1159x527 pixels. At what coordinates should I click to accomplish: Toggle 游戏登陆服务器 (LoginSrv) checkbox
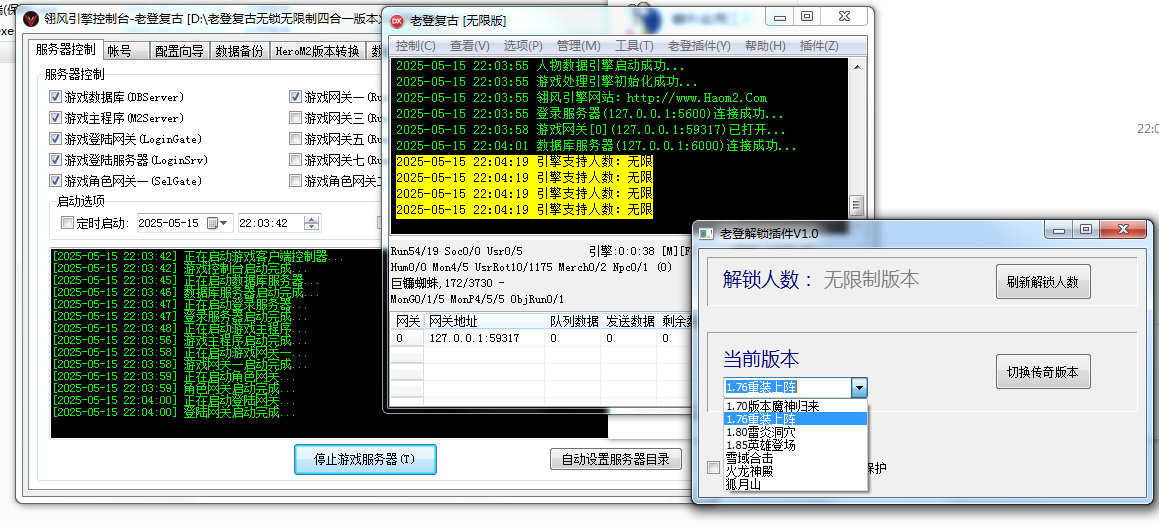click(x=55, y=160)
